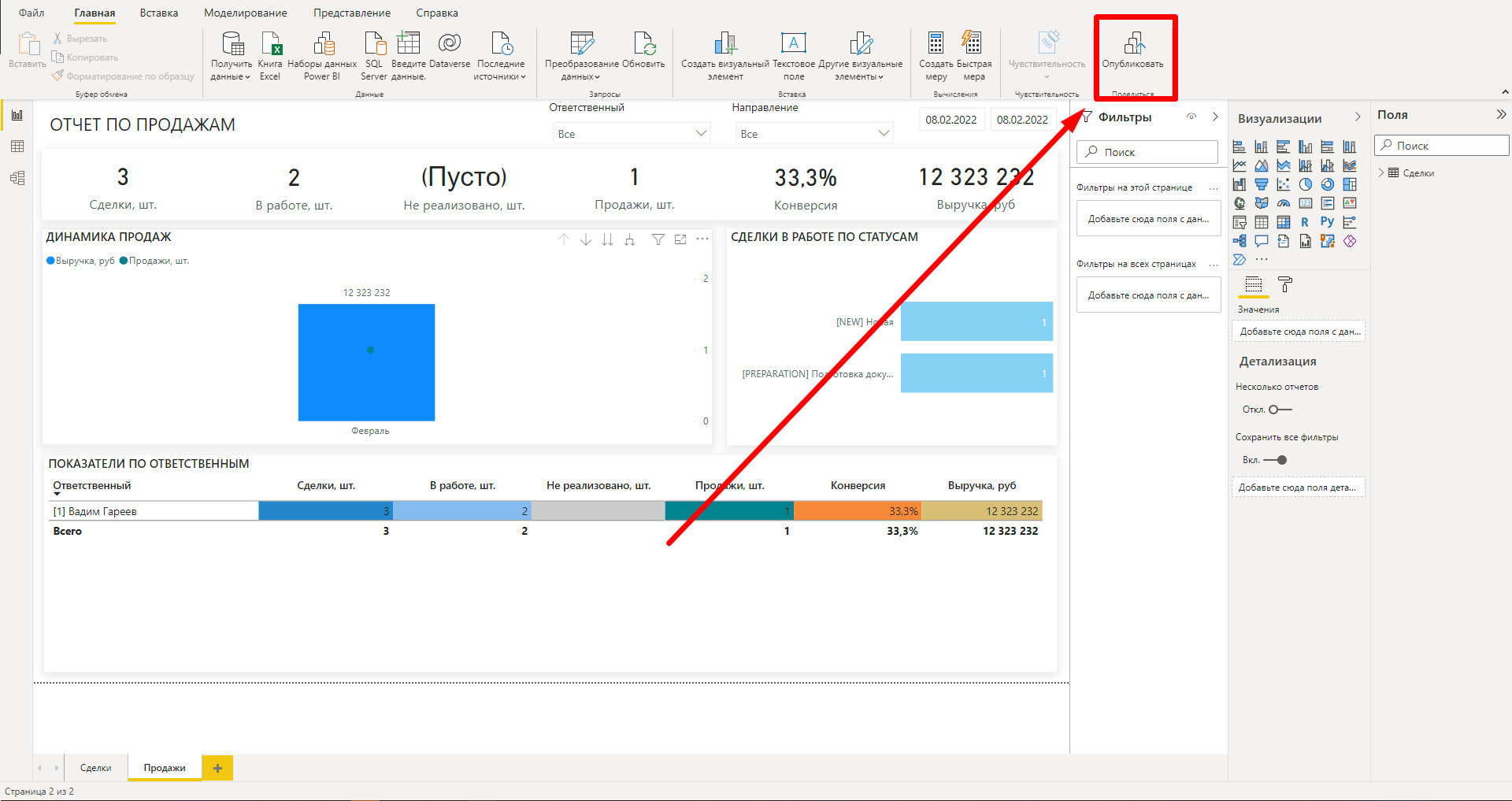This screenshot has width=1512, height=801.
Task: Choose the pie chart visual icon
Action: (x=1305, y=184)
